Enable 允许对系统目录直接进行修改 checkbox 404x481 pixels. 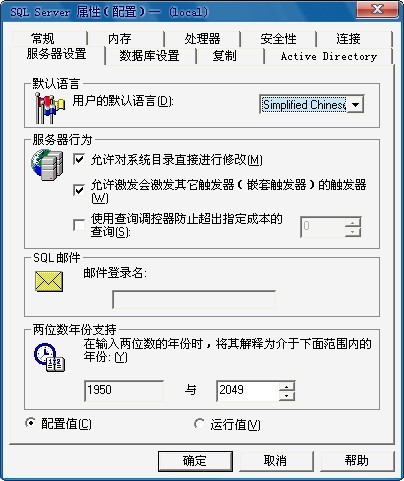coord(79,159)
